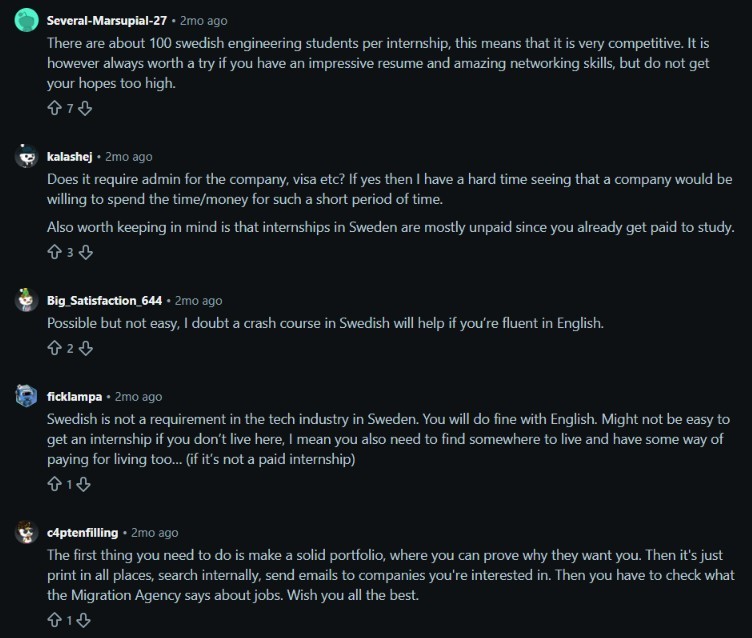Click ficklampa's blue avatar image
The image size is (752, 638).
pos(26,396)
